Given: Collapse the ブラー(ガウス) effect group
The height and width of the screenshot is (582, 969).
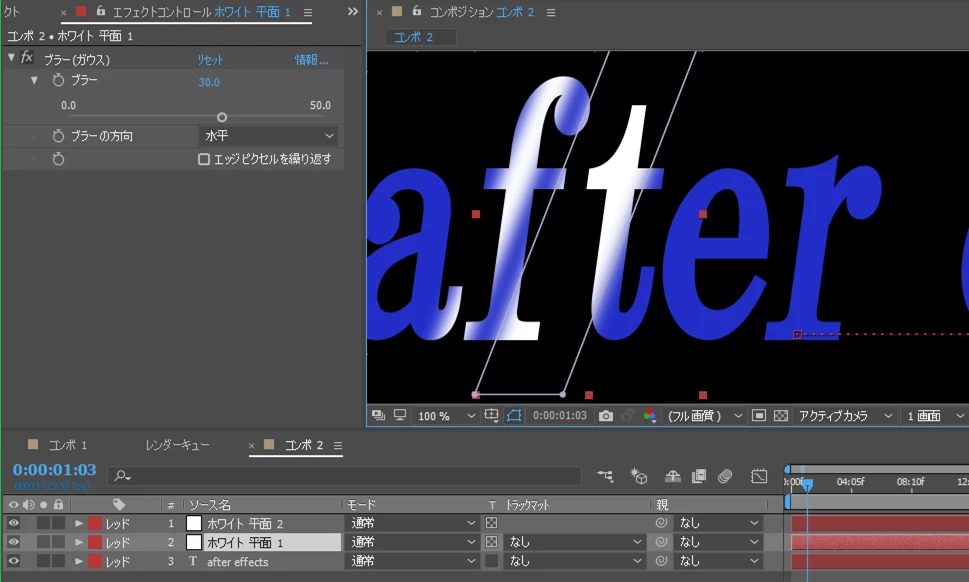Looking at the screenshot, I should (11, 57).
